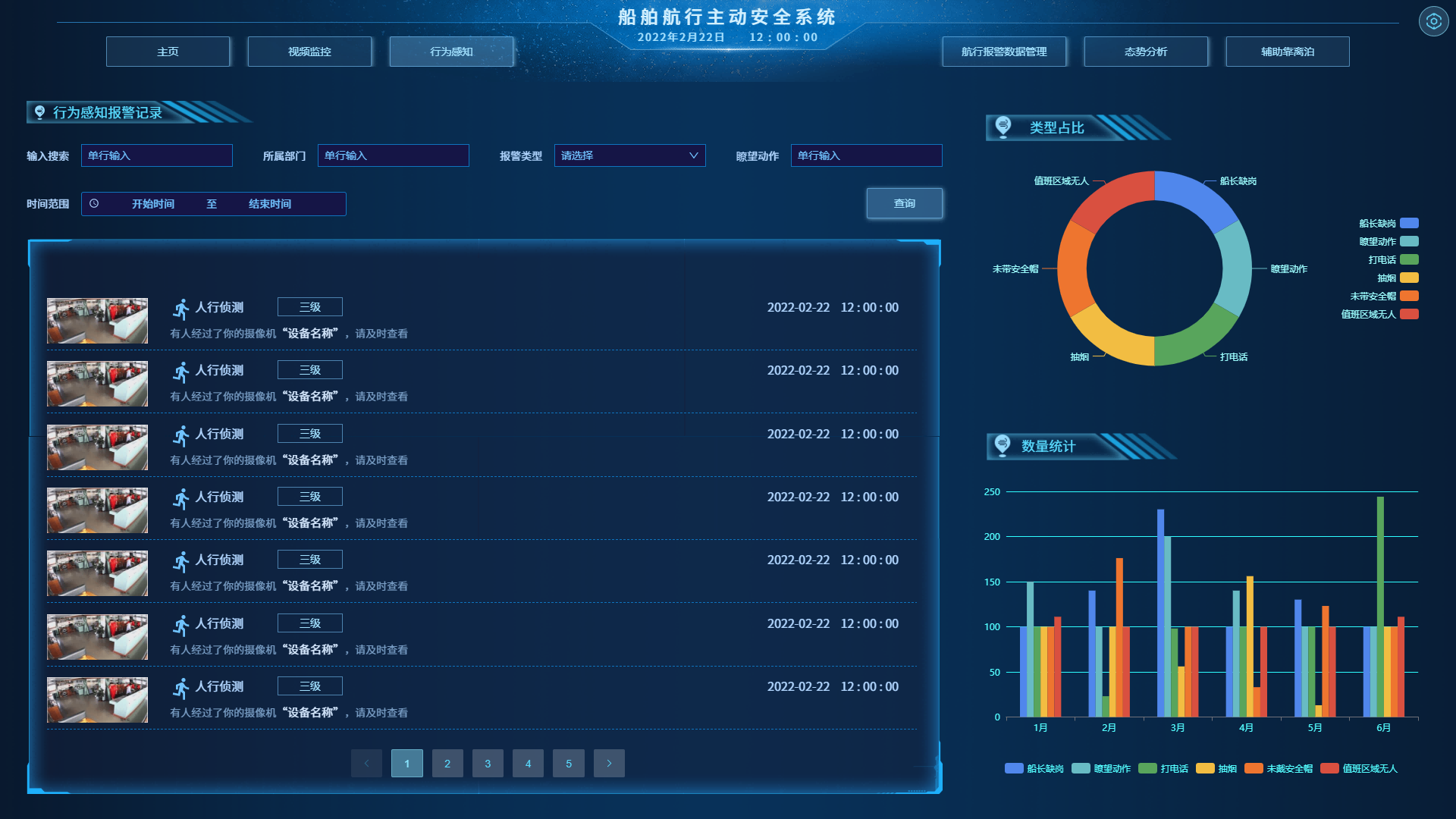Click the 抽烟 yellow swatch in donut legend
The width and height of the screenshot is (1456, 819).
[1408, 278]
